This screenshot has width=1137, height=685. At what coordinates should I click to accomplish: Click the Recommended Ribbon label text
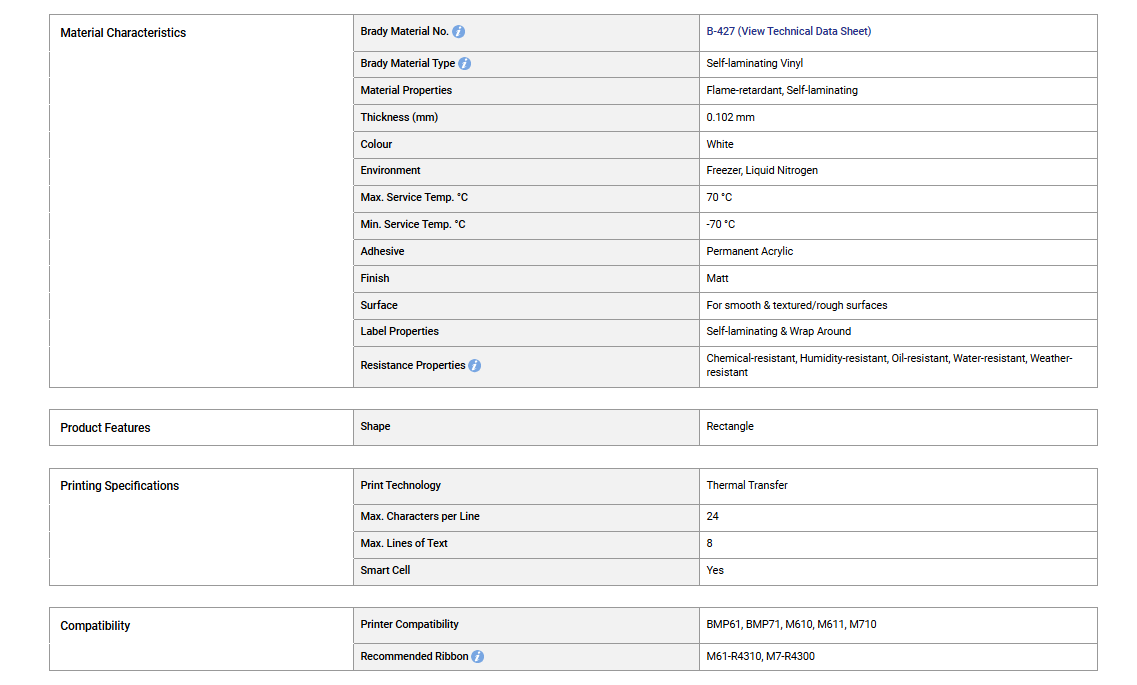(414, 656)
